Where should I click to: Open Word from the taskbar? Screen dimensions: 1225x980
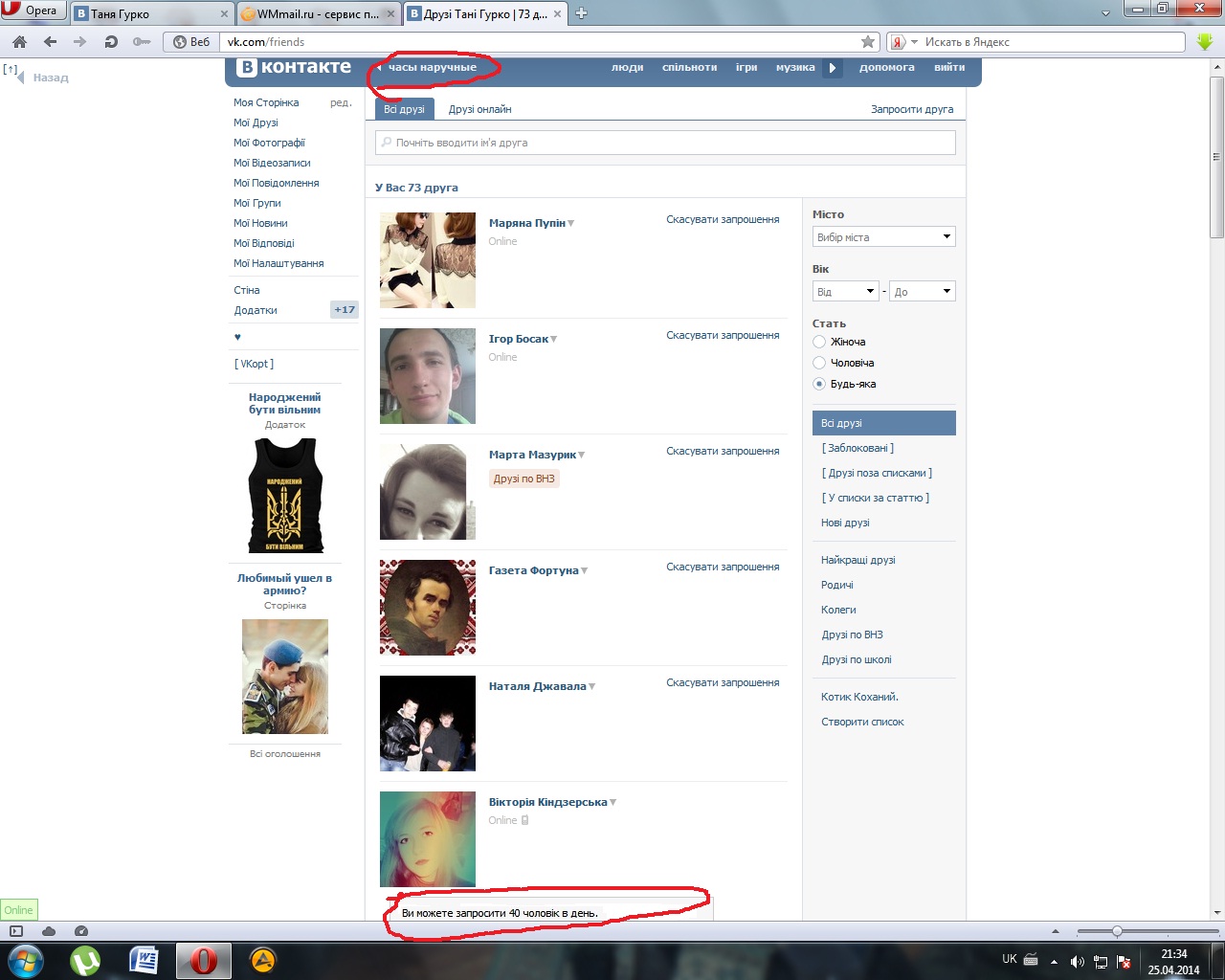tap(145, 960)
